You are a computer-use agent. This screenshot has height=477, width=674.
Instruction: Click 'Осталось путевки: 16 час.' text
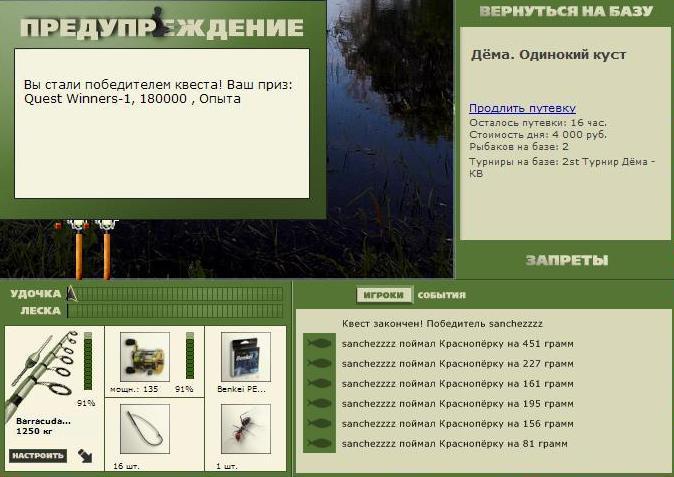coord(538,122)
